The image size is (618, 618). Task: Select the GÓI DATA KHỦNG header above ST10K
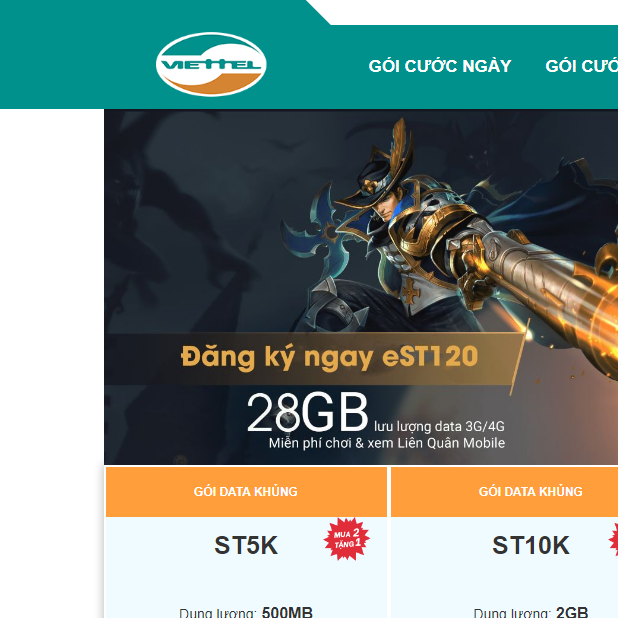pyautogui.click(x=505, y=491)
